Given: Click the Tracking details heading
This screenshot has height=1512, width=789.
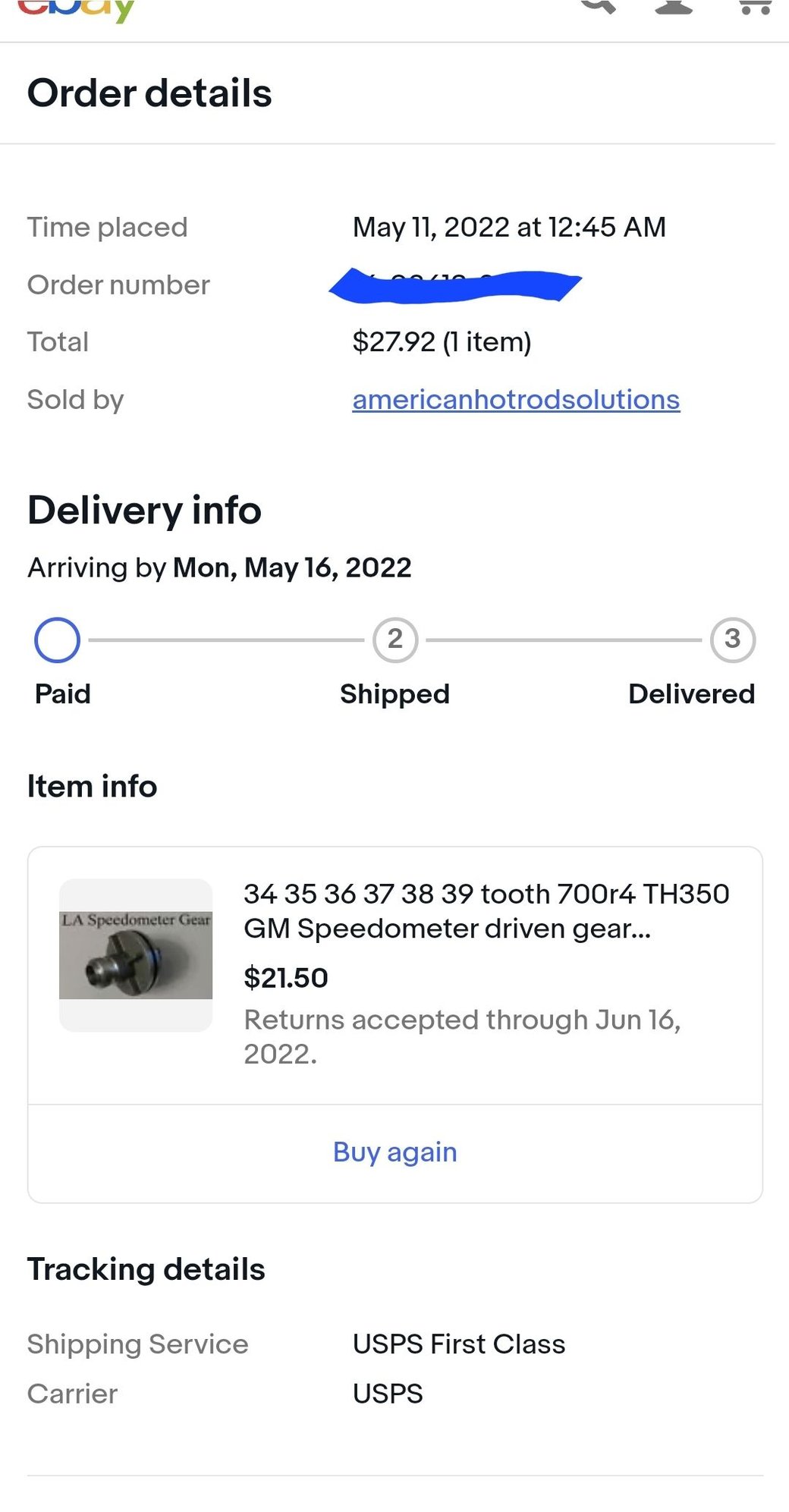Looking at the screenshot, I should (x=146, y=1269).
